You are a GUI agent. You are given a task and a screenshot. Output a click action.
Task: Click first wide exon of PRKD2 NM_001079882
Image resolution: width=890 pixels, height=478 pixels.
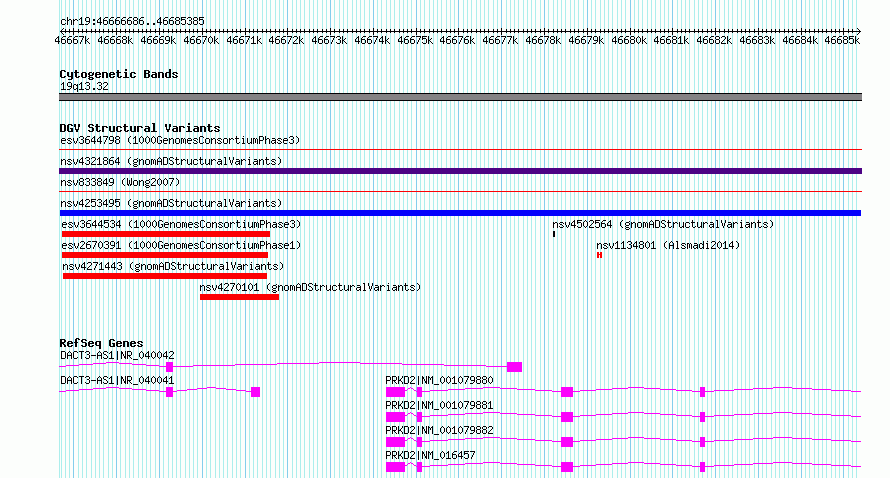396,442
